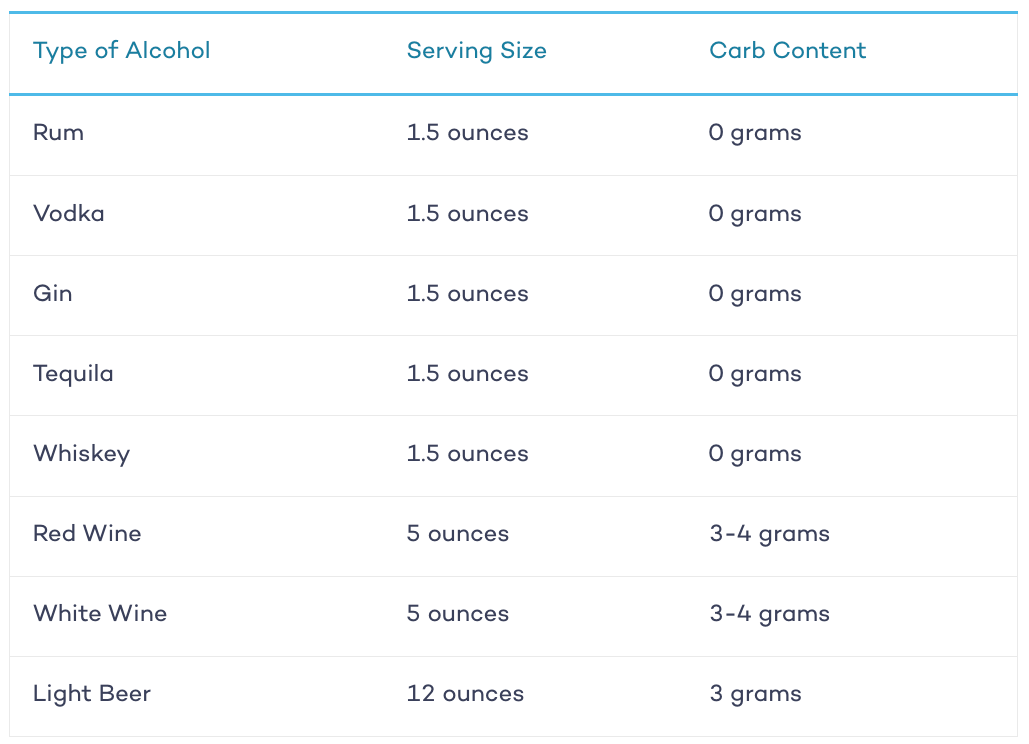
Task: Click the White Wine entry
Action: (100, 613)
